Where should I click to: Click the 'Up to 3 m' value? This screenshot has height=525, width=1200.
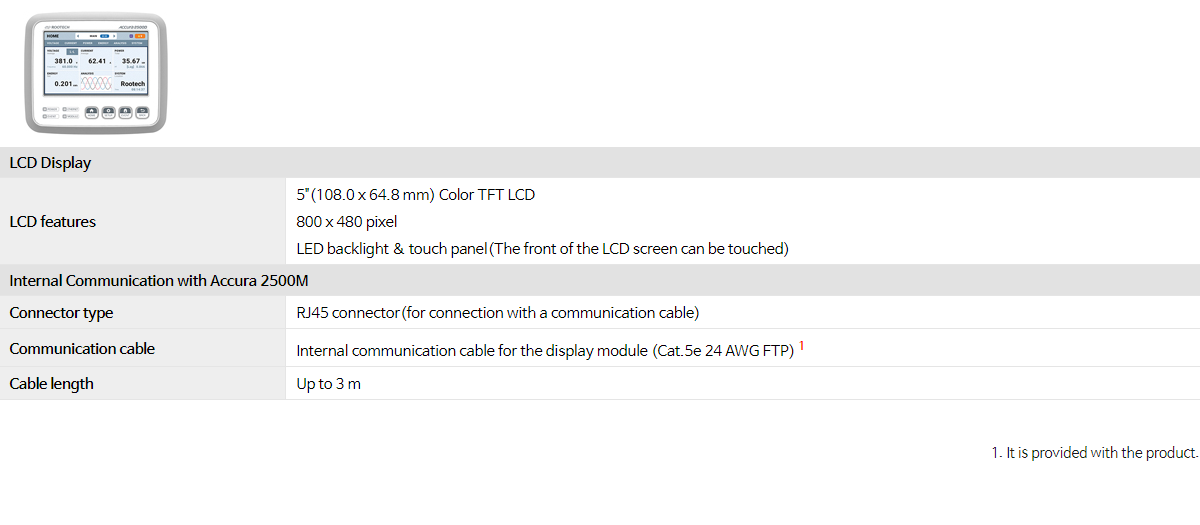(329, 384)
